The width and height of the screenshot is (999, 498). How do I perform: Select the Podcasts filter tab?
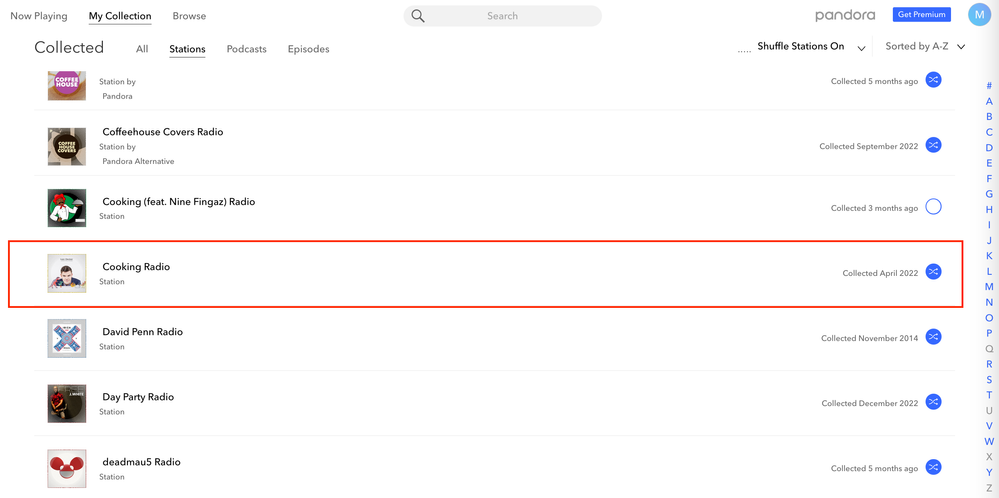[x=247, y=49]
